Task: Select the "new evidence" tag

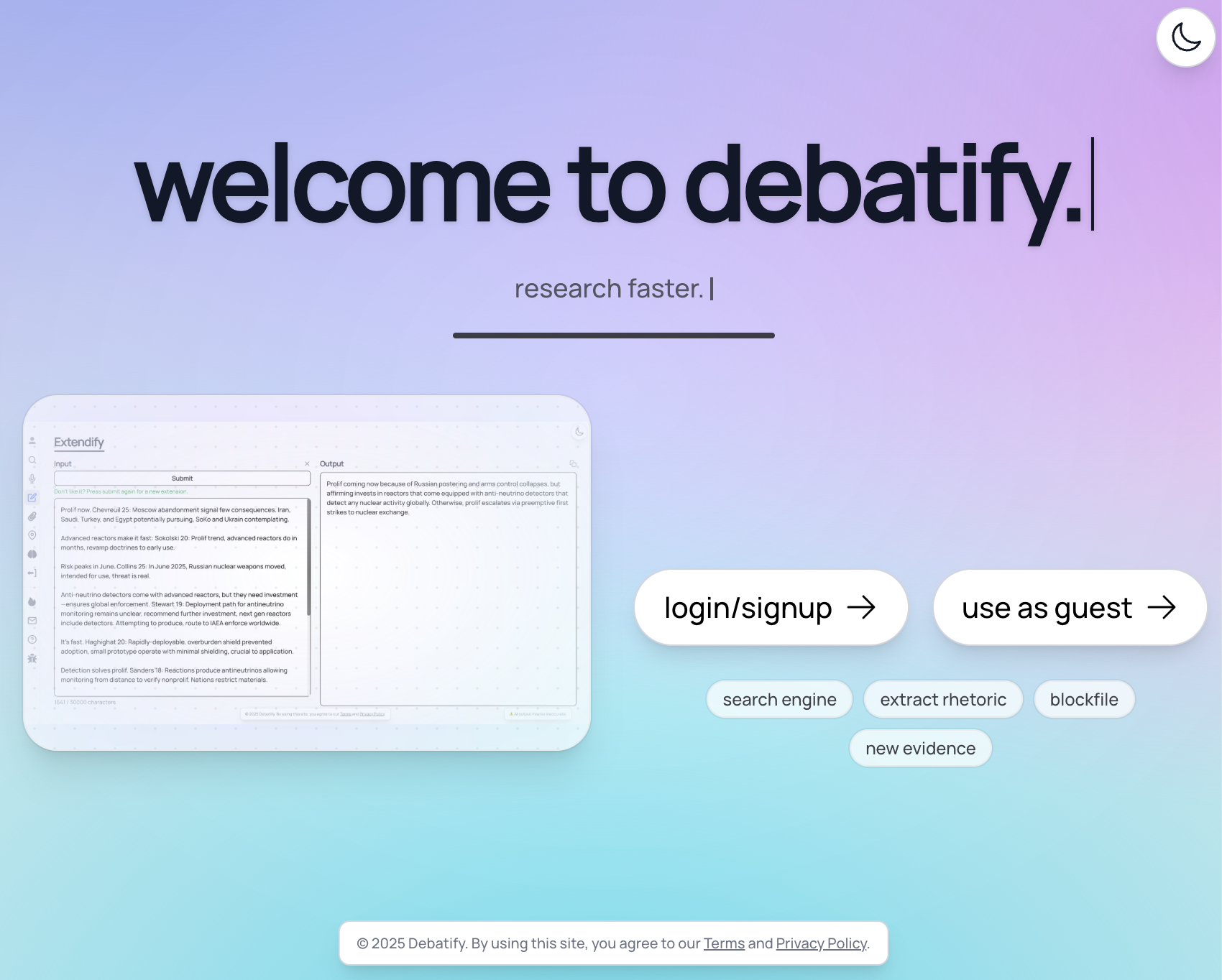Action: click(x=921, y=748)
